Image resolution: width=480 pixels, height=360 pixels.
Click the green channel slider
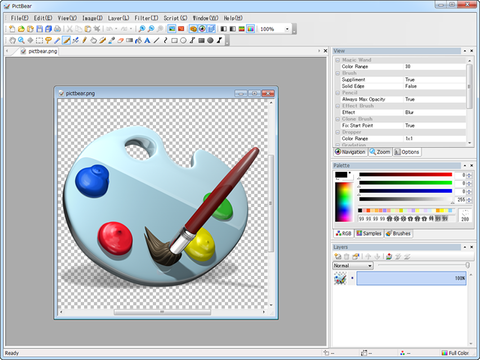point(405,183)
